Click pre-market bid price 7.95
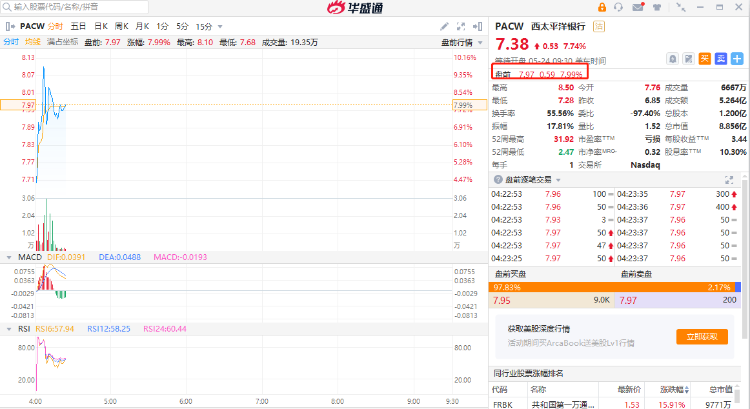Screen dimensions: 750x409 502,300
